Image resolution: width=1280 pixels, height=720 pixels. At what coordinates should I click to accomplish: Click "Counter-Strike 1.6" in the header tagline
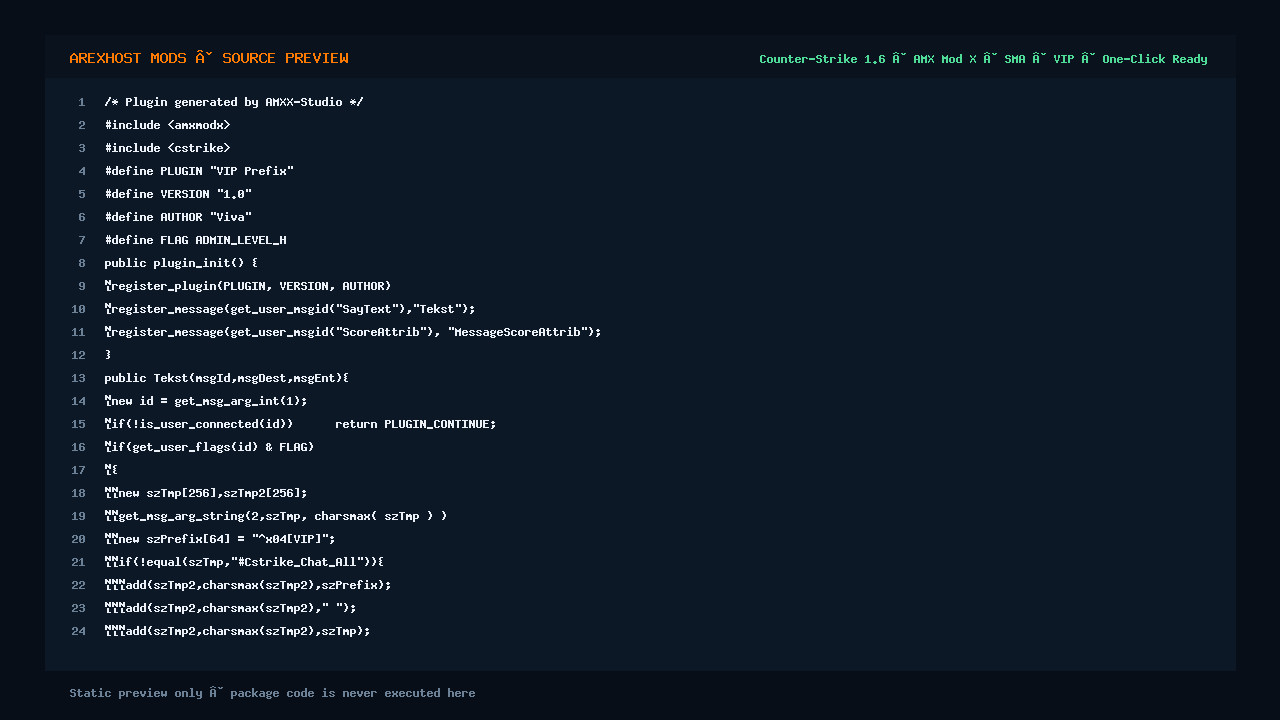coord(822,59)
